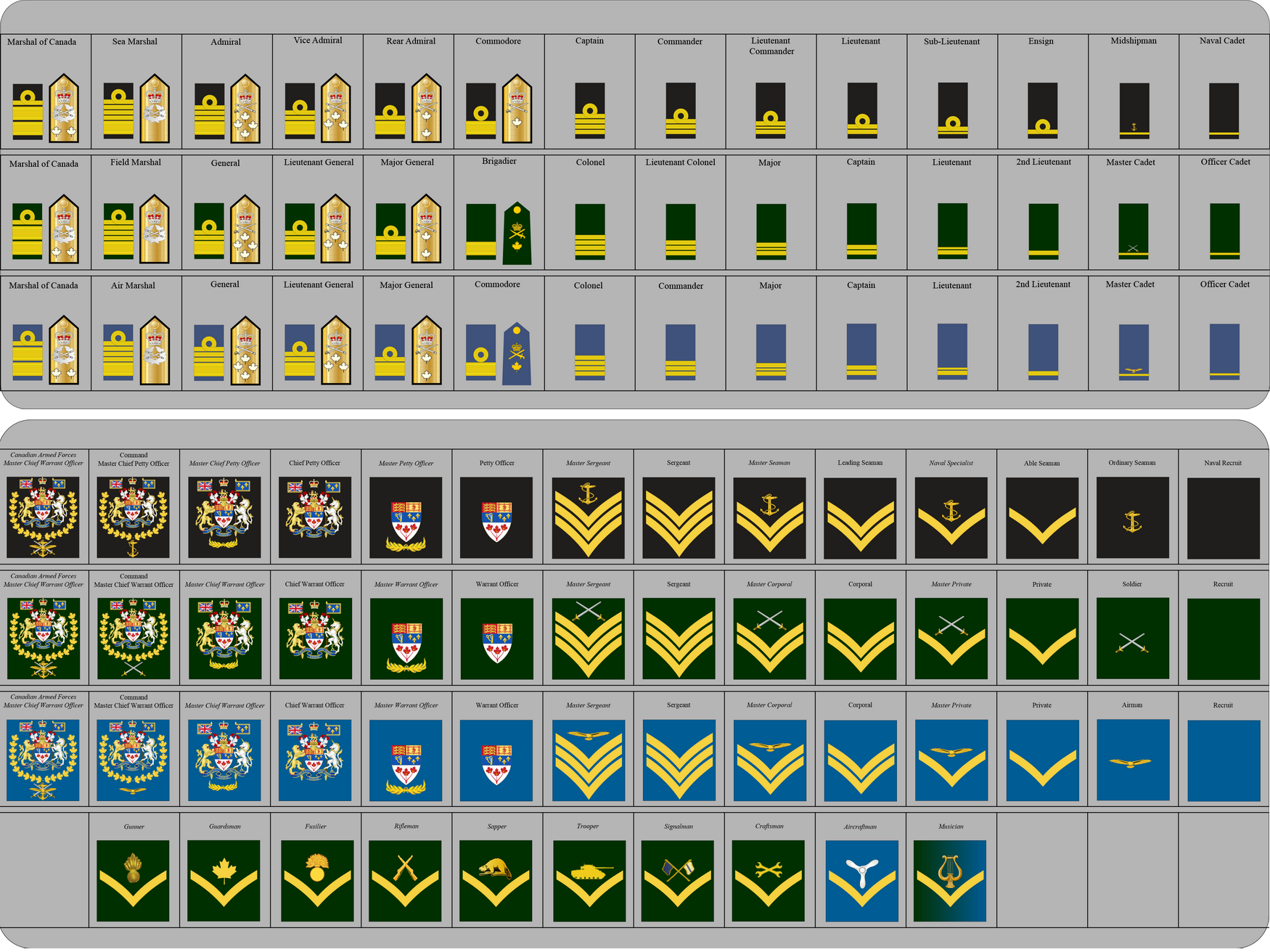
Task: Select the Field Marshal gold shoulder board
Action: [155, 229]
